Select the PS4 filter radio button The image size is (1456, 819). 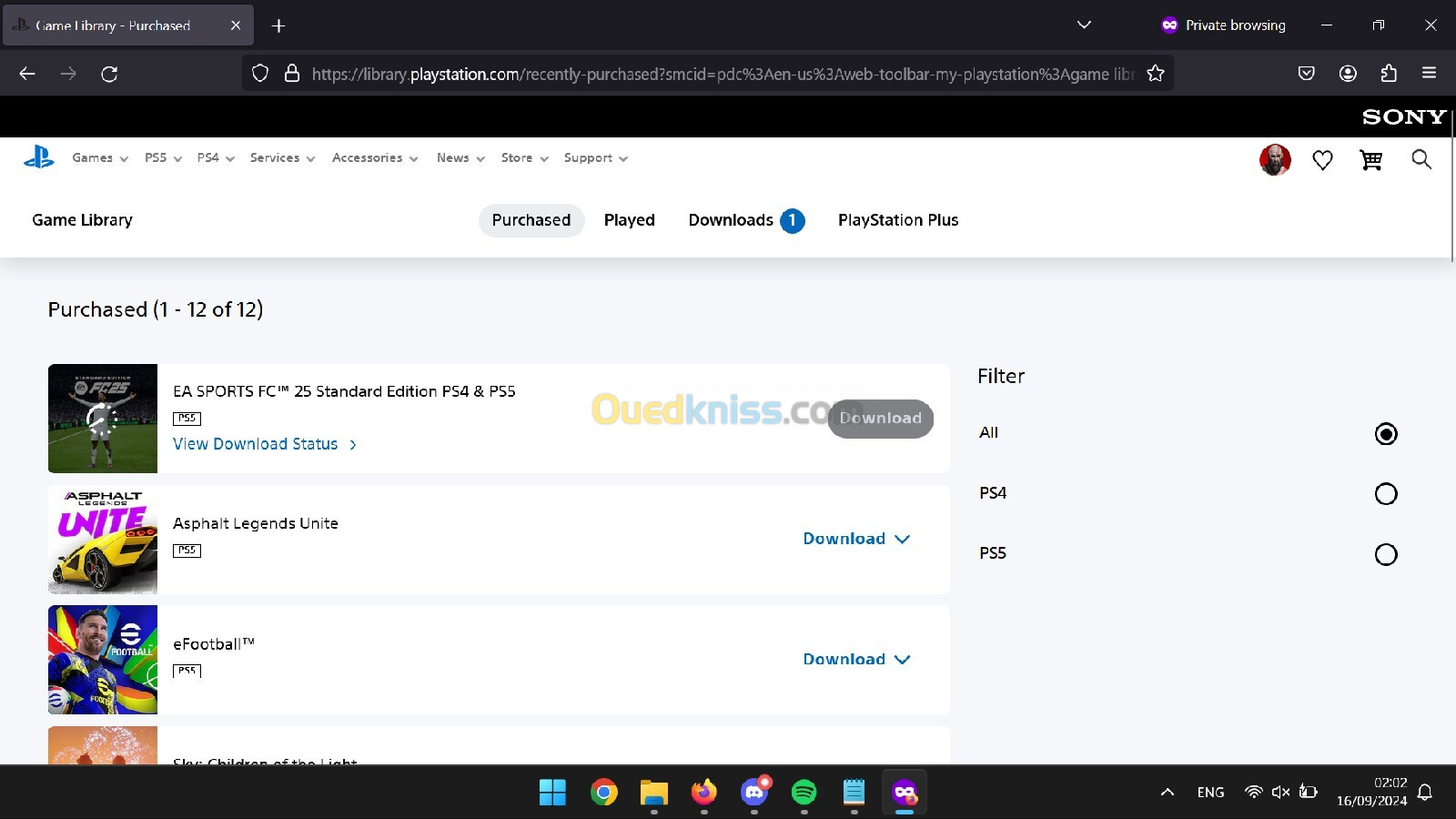coord(1386,494)
